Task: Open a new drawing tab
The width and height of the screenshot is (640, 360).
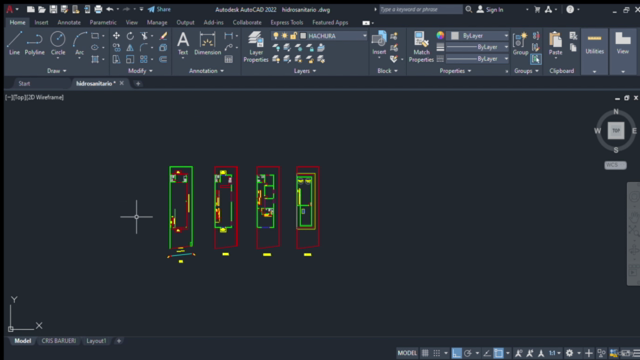Action: (x=138, y=83)
